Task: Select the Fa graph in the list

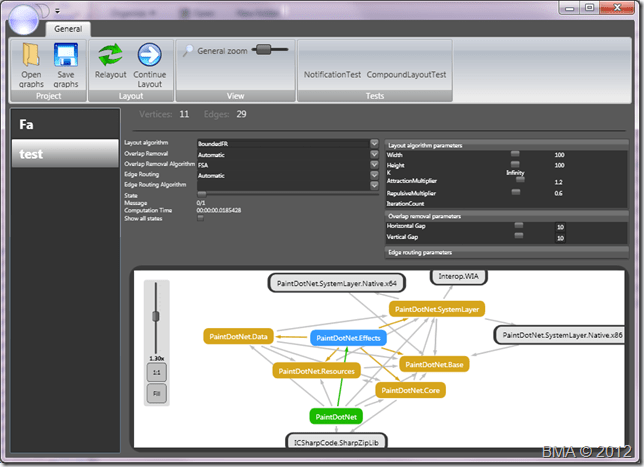Action: (65, 124)
